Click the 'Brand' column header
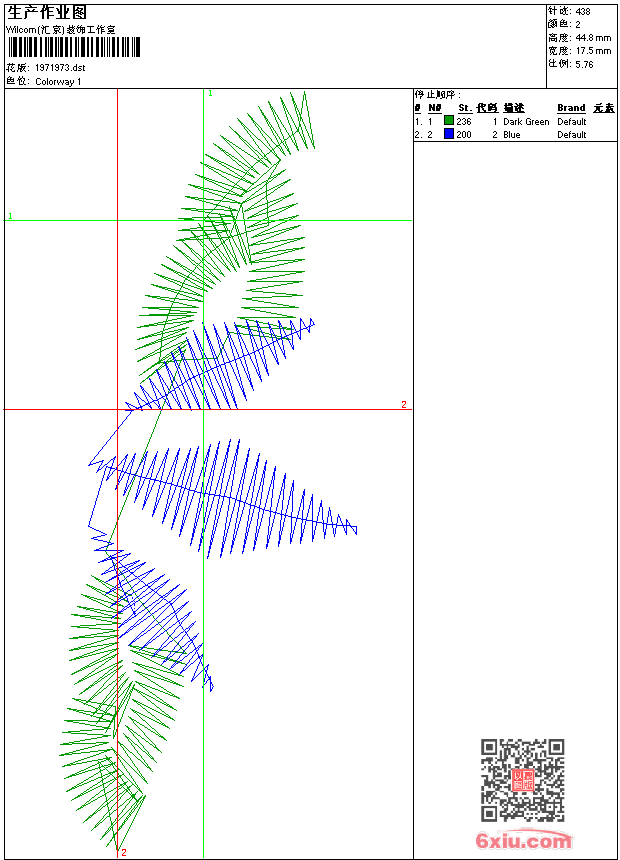The image size is (620, 860). (x=571, y=108)
